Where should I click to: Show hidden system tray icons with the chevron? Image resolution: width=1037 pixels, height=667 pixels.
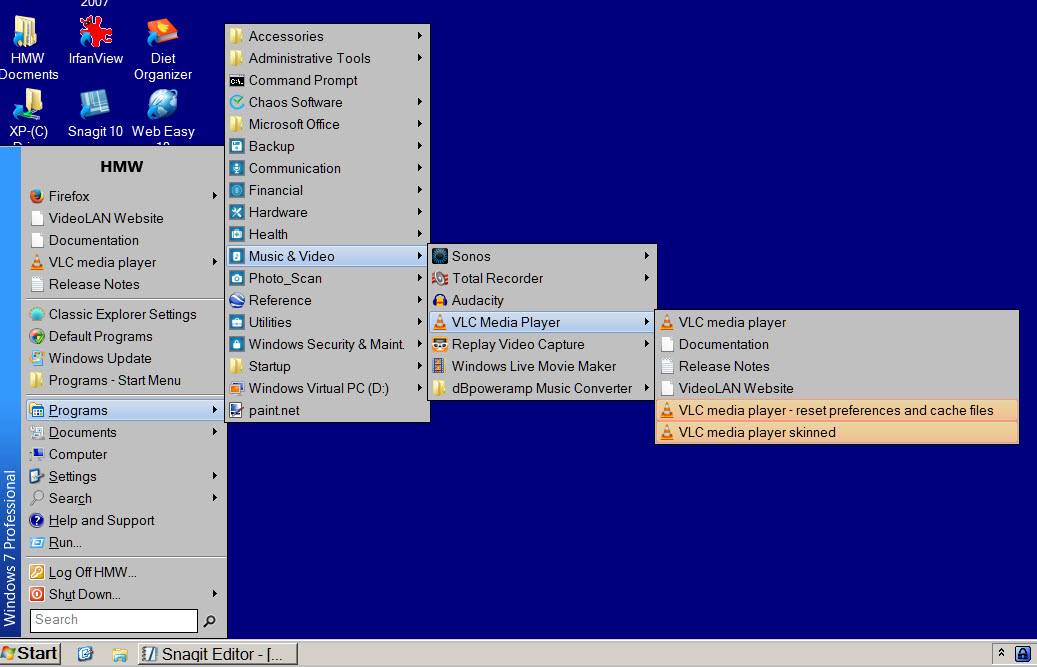(x=1000, y=653)
